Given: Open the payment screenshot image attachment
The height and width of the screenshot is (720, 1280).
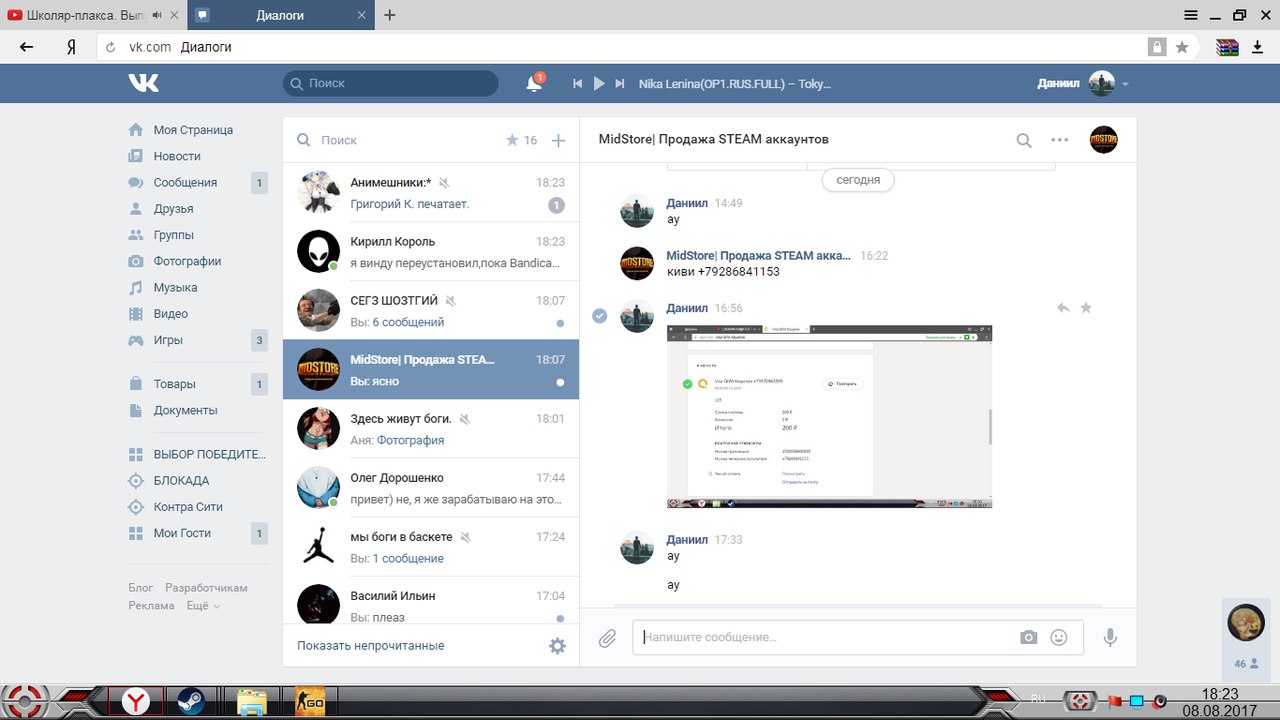Looking at the screenshot, I should tap(829, 417).
